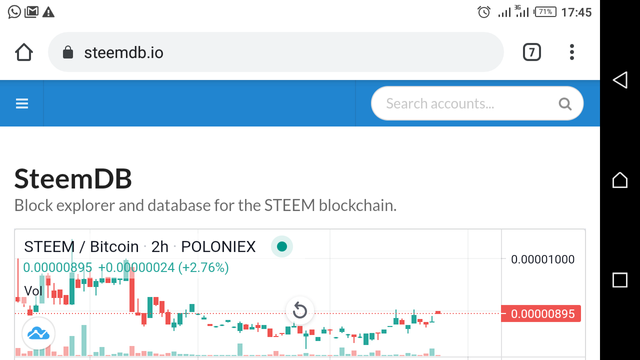Click the green market status dot

282,247
